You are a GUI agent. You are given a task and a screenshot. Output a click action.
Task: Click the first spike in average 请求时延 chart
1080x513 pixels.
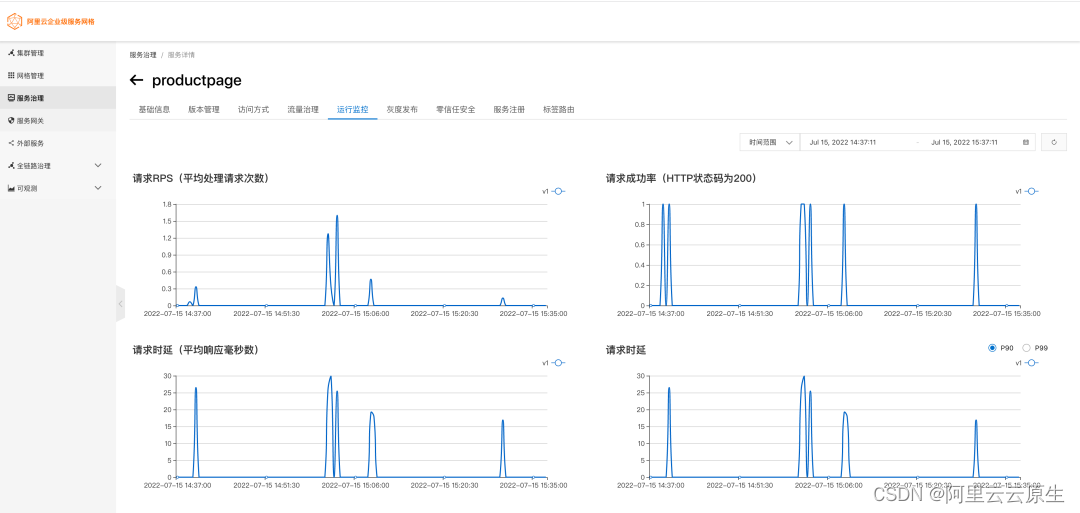pos(196,388)
